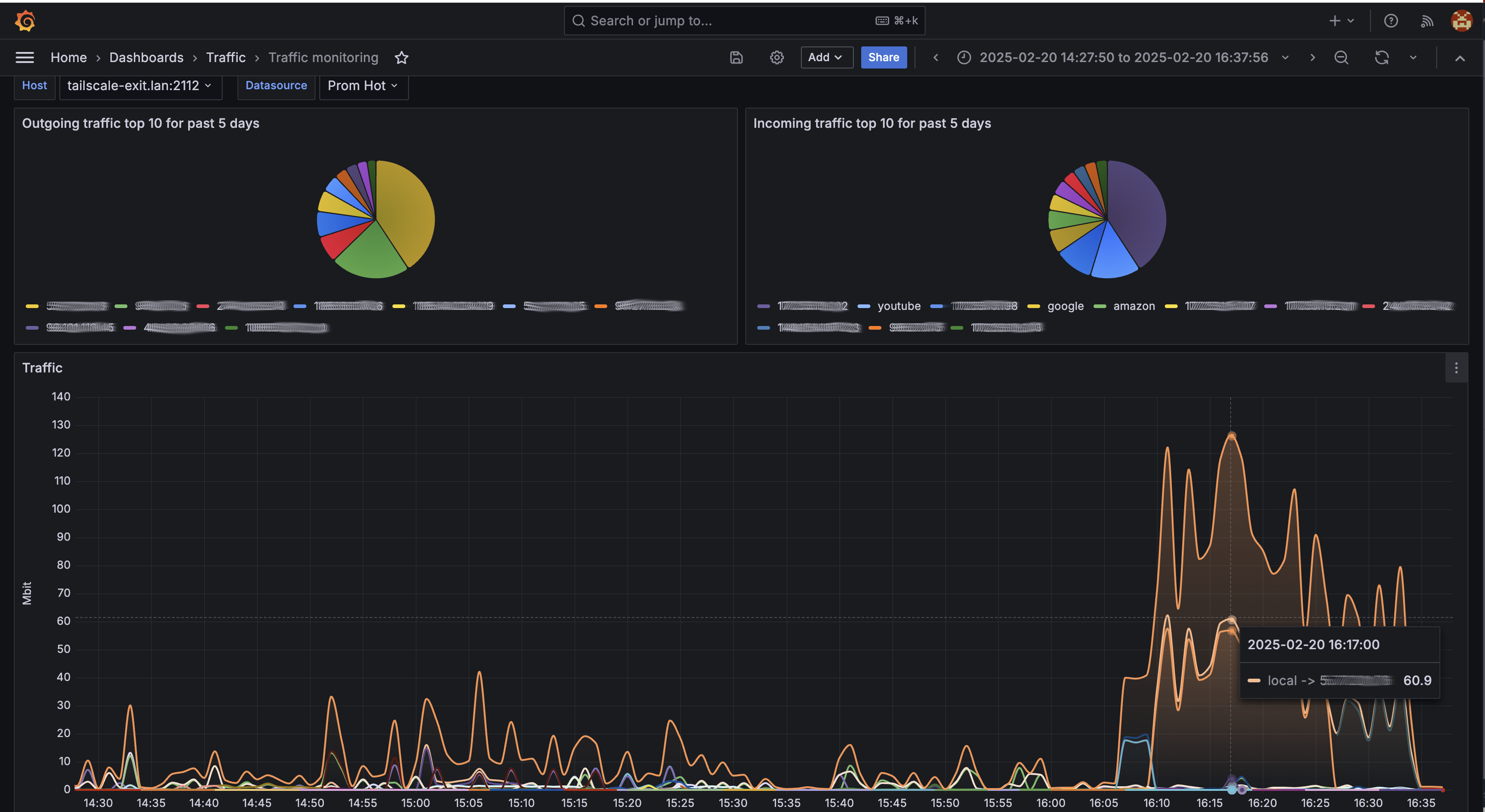The height and width of the screenshot is (812, 1485).
Task: Go to Dashboards in the breadcrumb
Action: (x=146, y=57)
